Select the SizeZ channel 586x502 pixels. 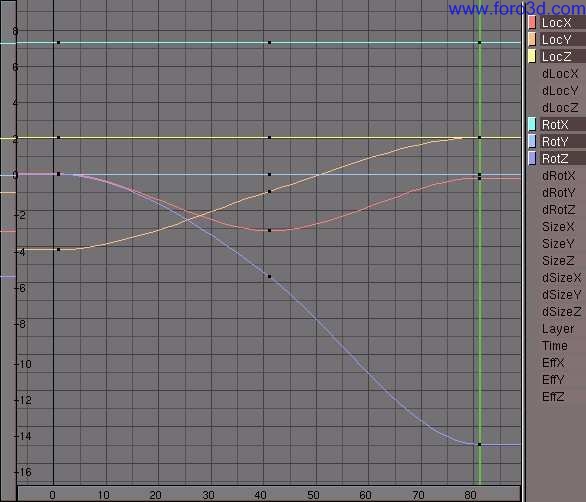(x=558, y=261)
